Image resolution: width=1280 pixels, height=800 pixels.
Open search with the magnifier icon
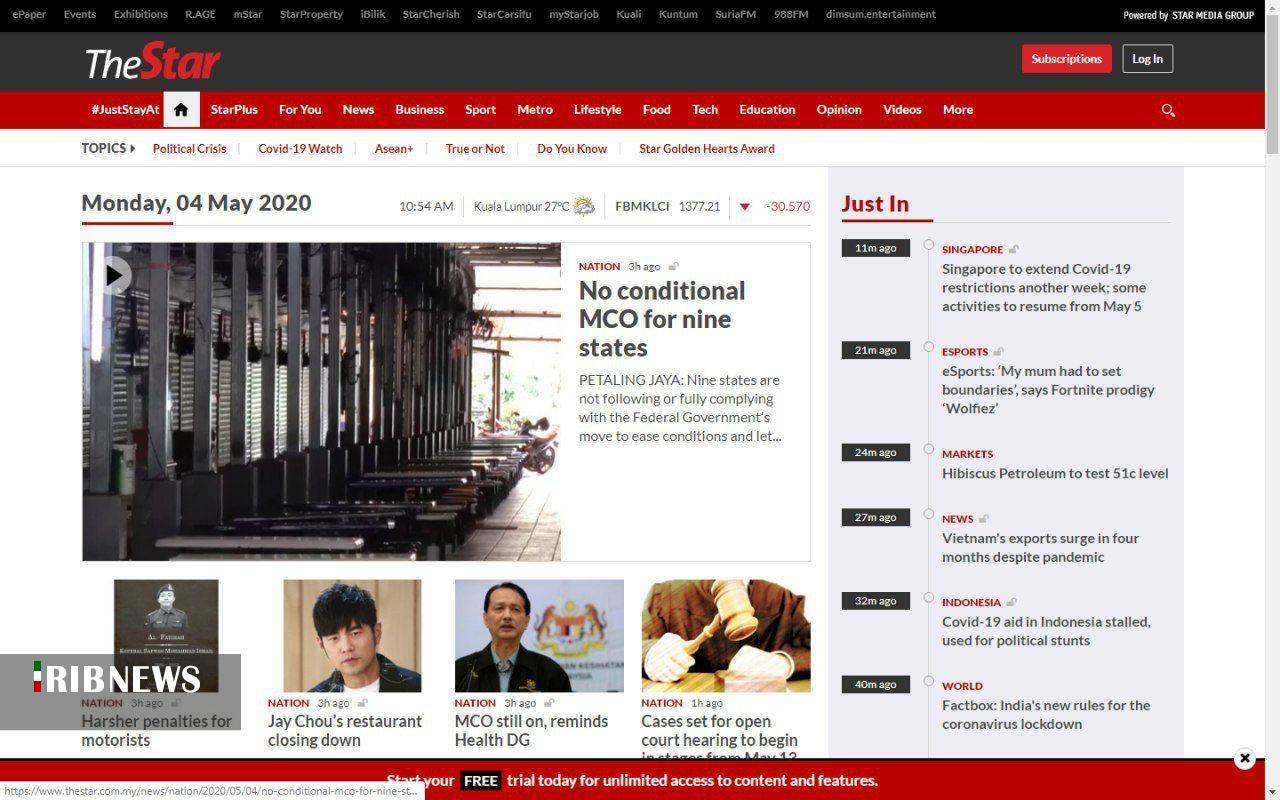(x=1167, y=110)
